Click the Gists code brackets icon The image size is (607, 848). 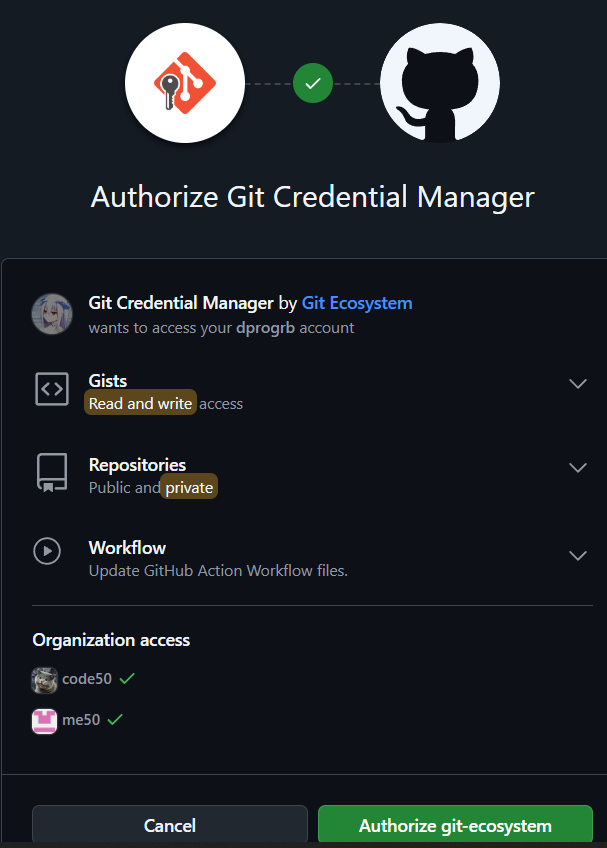point(52,389)
